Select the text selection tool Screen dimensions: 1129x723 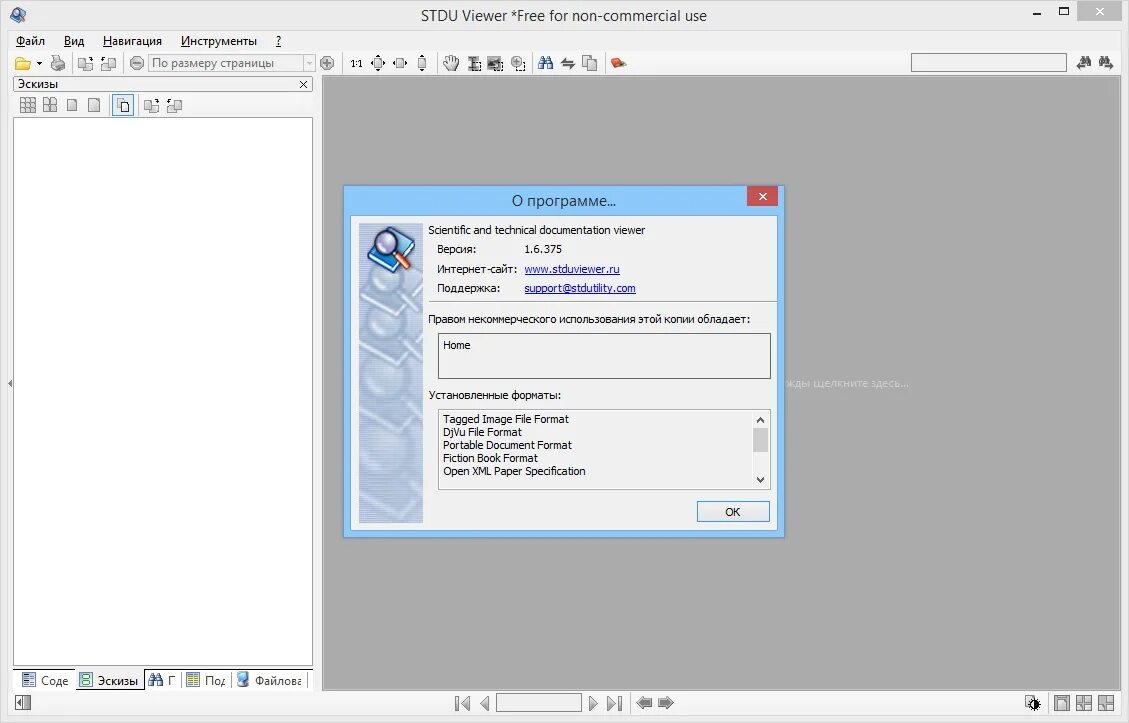(474, 63)
